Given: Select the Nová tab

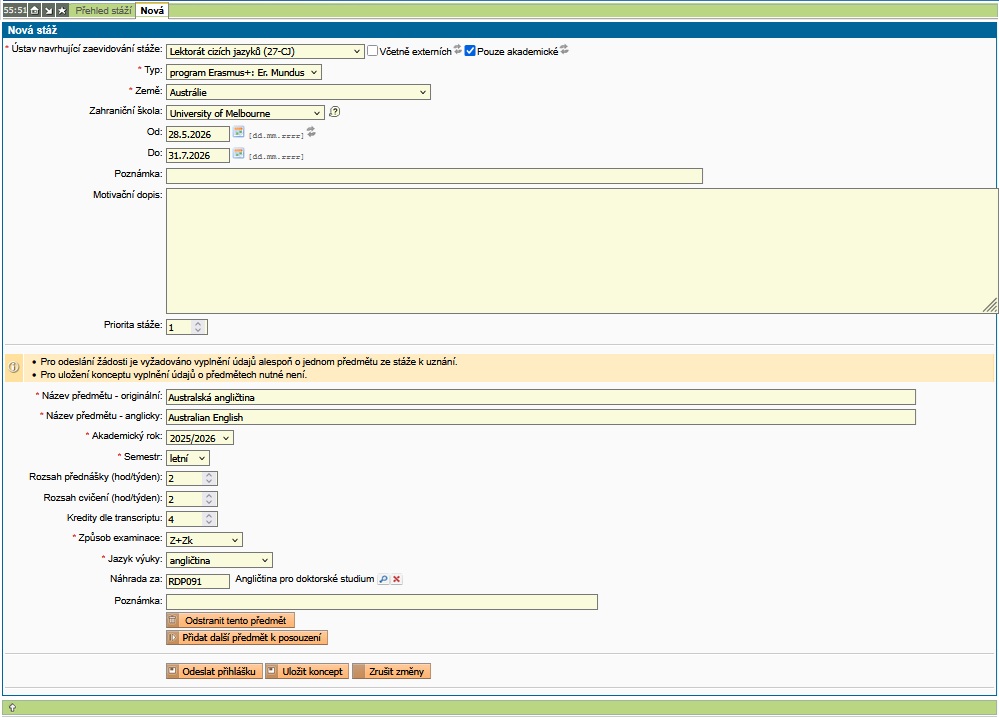Looking at the screenshot, I should [152, 10].
